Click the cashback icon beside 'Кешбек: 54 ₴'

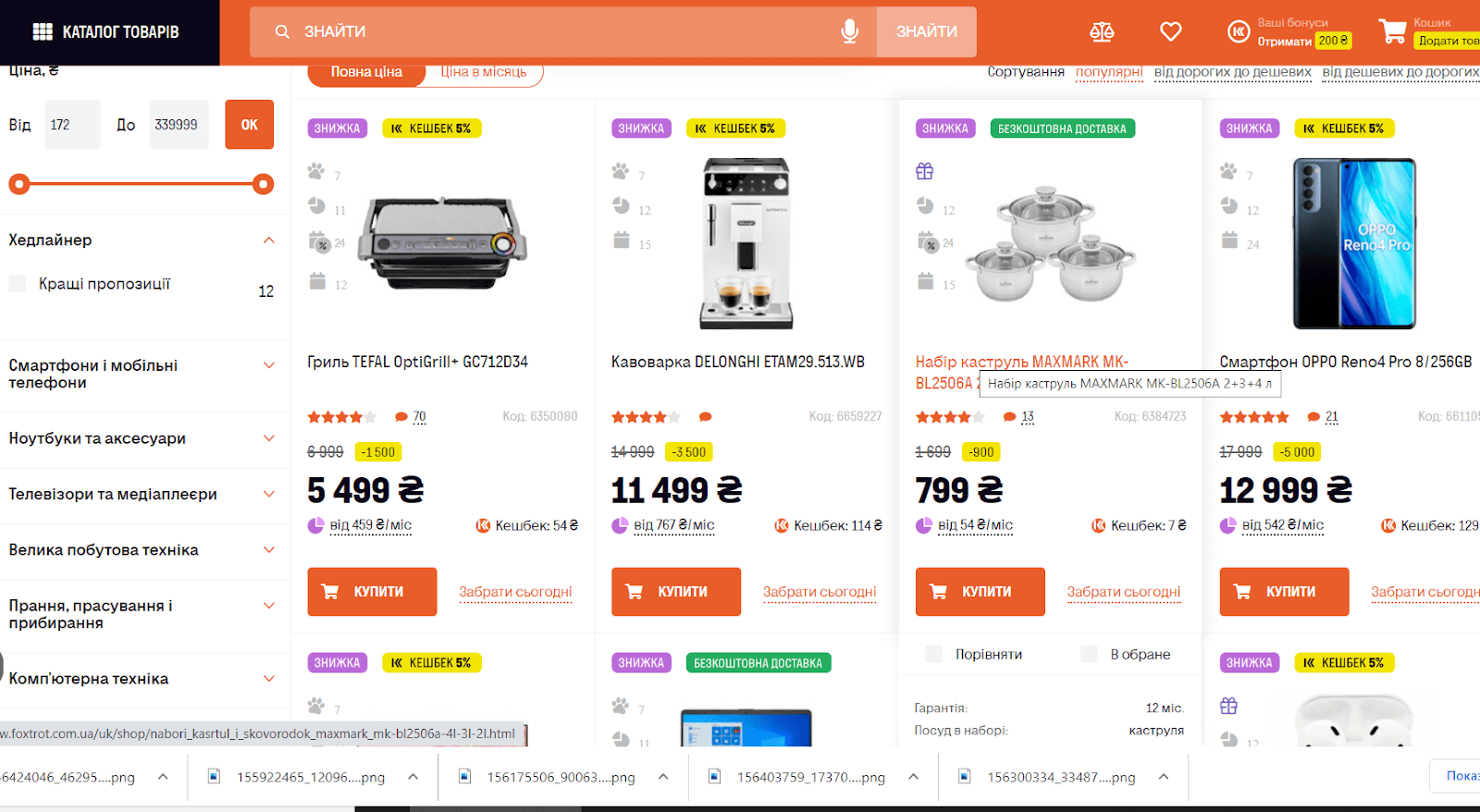coord(483,525)
